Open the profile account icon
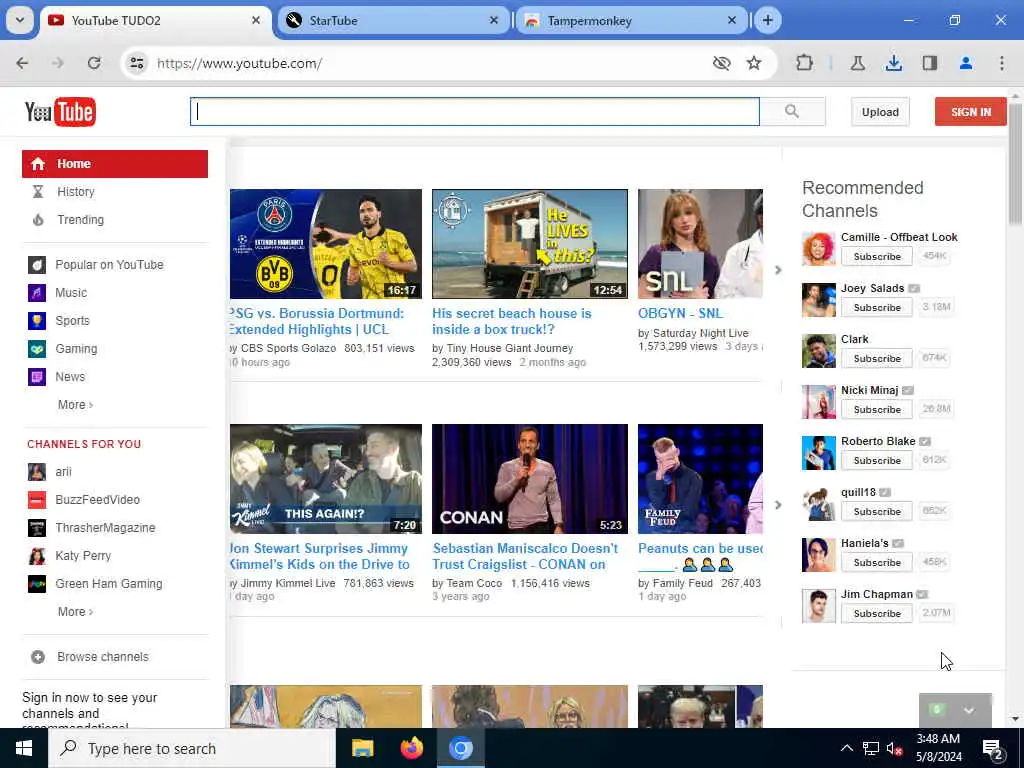The image size is (1024, 768). click(966, 63)
